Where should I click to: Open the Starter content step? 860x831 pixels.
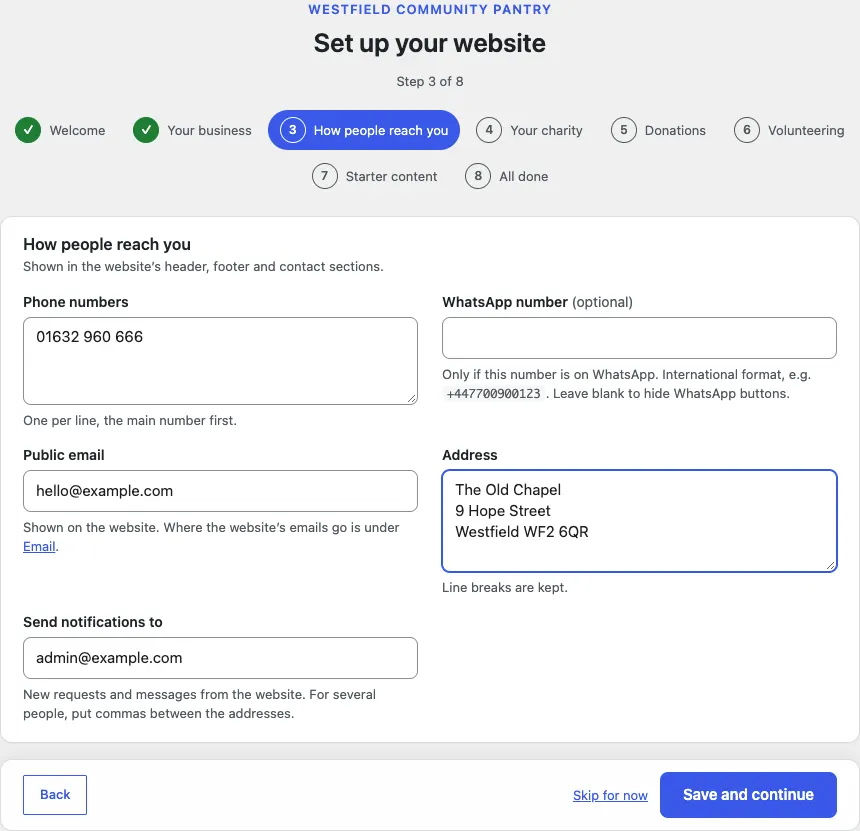[375, 176]
